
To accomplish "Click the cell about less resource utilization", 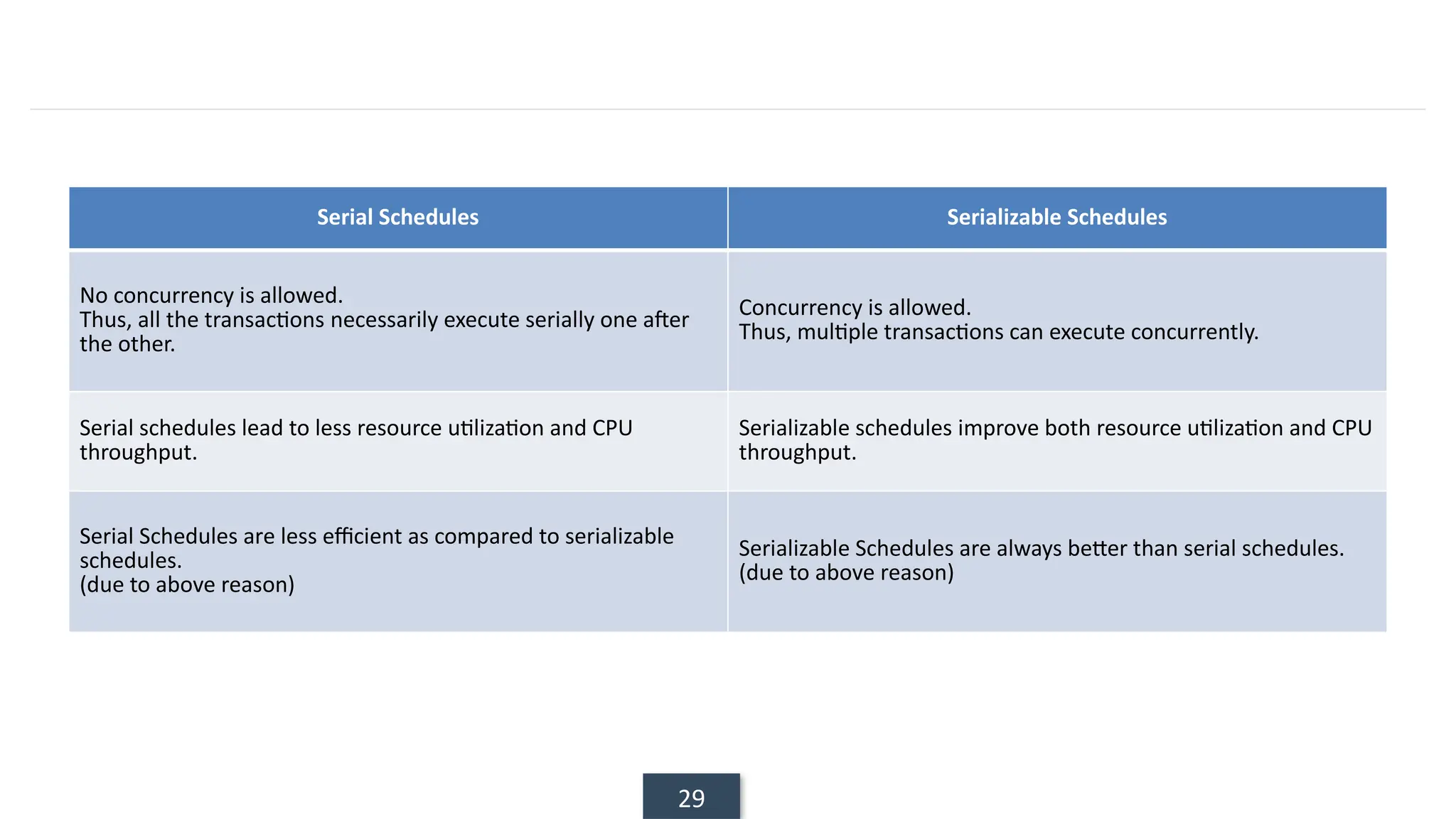I will [x=398, y=441].
